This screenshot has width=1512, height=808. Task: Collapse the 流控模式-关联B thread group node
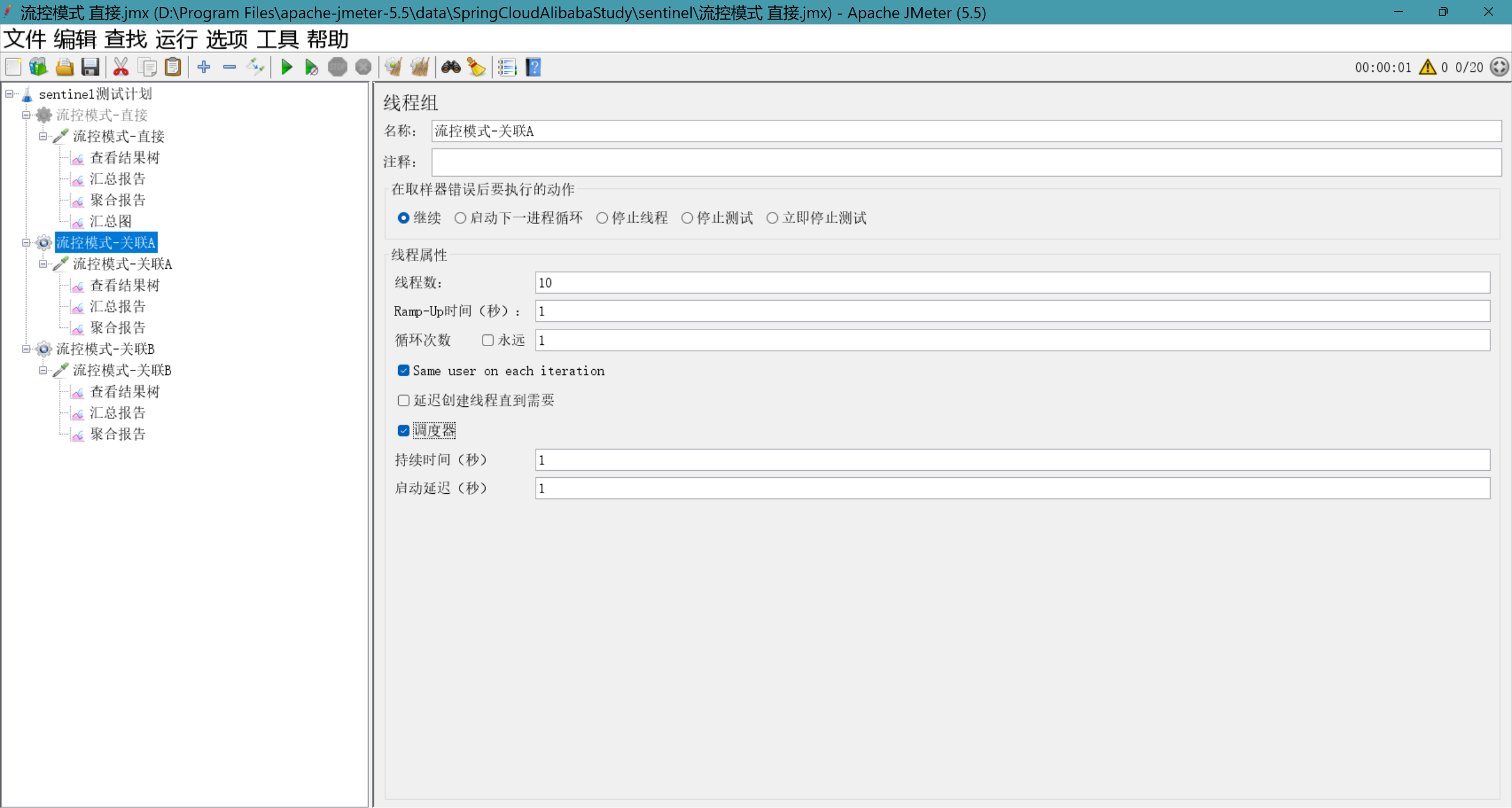coord(26,349)
